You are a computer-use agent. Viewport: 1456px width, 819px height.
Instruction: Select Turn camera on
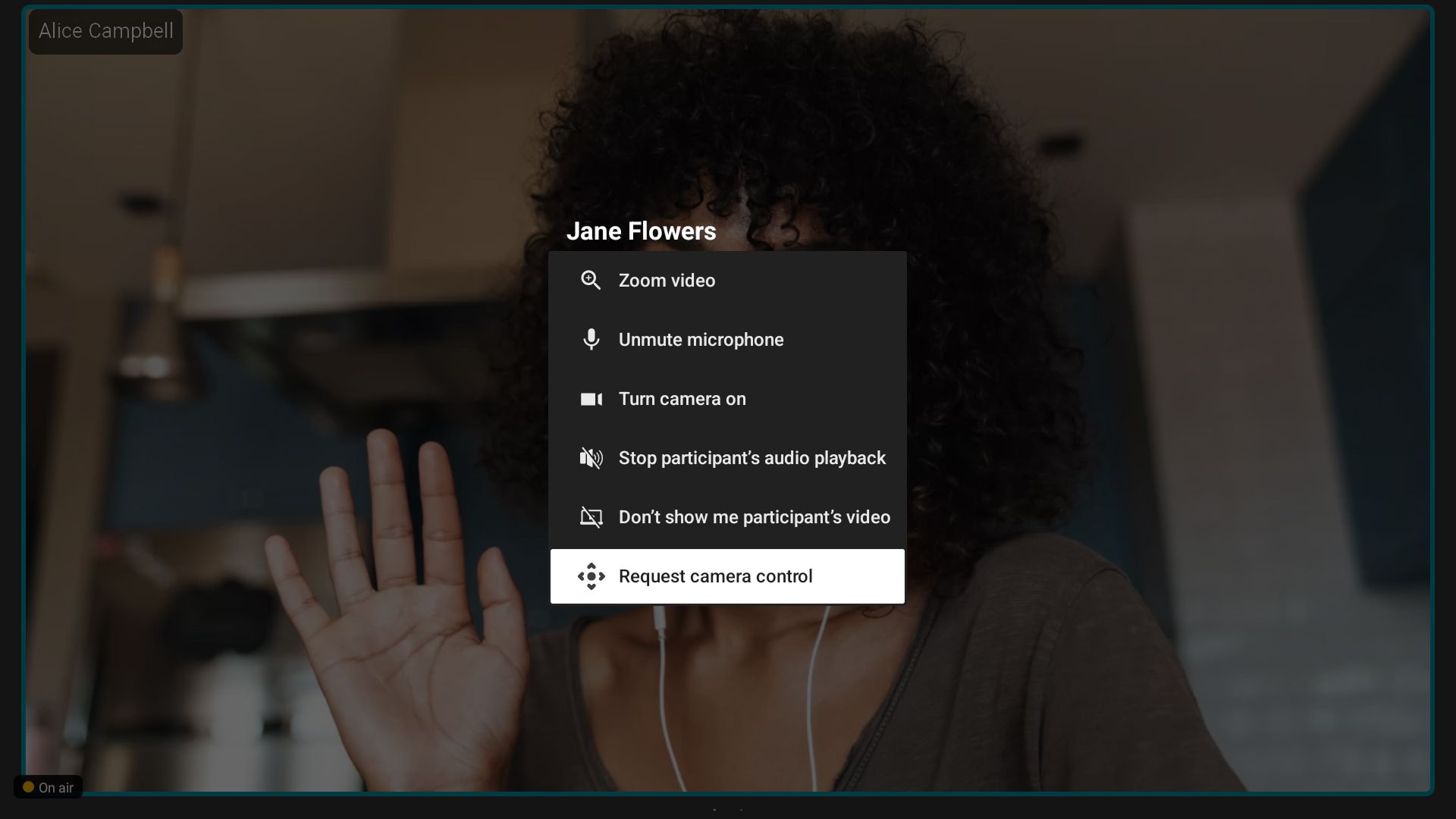coord(727,399)
